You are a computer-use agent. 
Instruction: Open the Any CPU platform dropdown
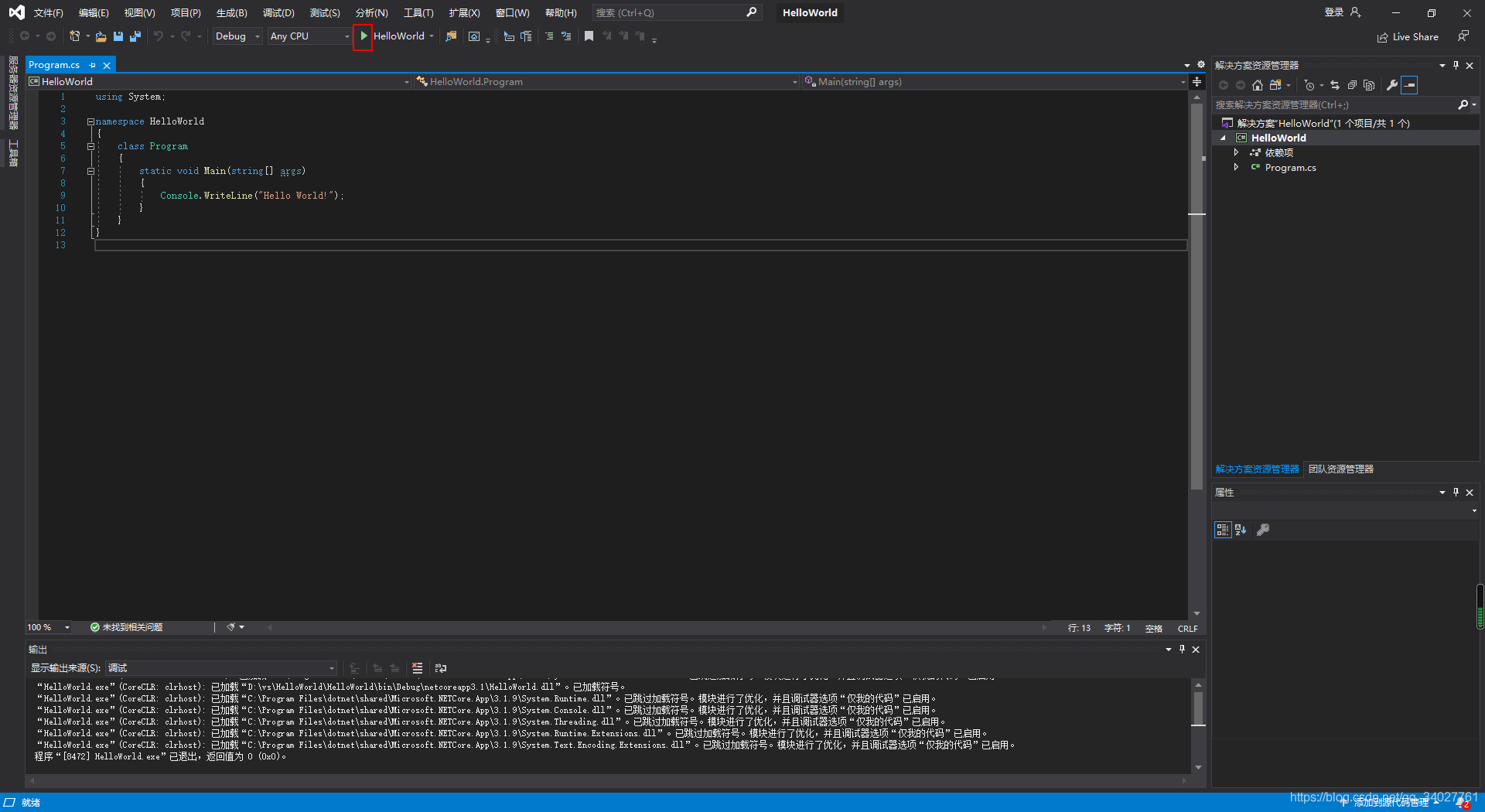(x=309, y=36)
